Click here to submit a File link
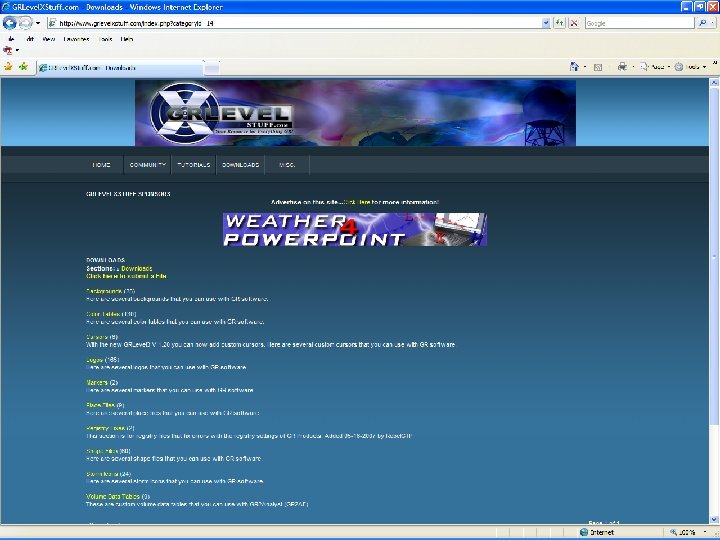Viewport: 720px width, 540px height. tap(126, 276)
